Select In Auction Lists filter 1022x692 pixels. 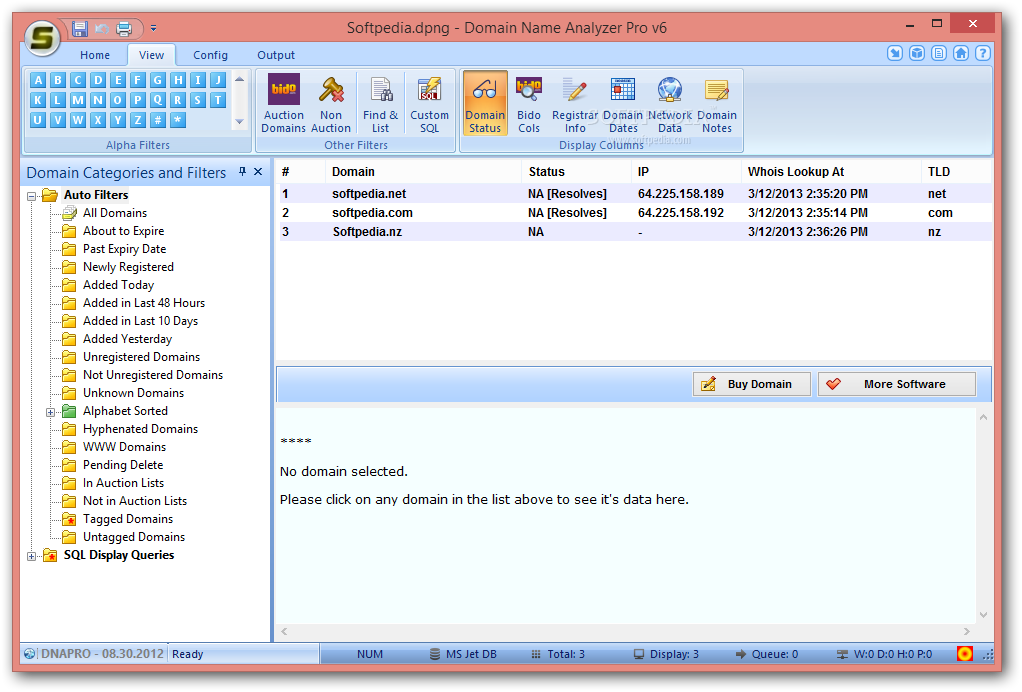pos(123,483)
